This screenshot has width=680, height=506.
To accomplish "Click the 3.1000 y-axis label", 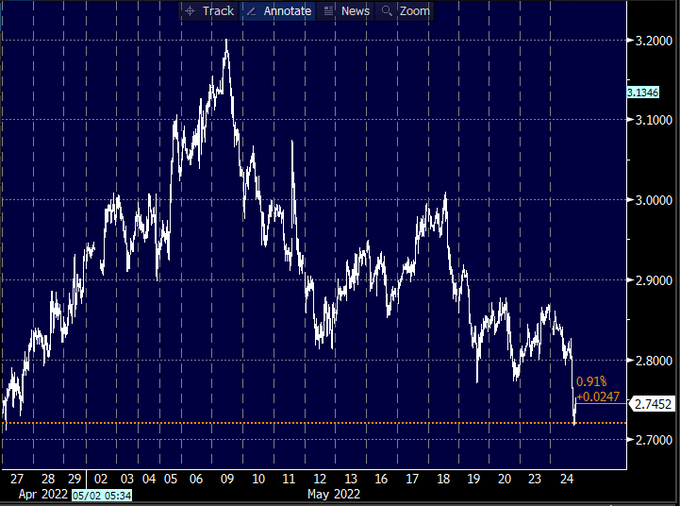I will [x=654, y=120].
